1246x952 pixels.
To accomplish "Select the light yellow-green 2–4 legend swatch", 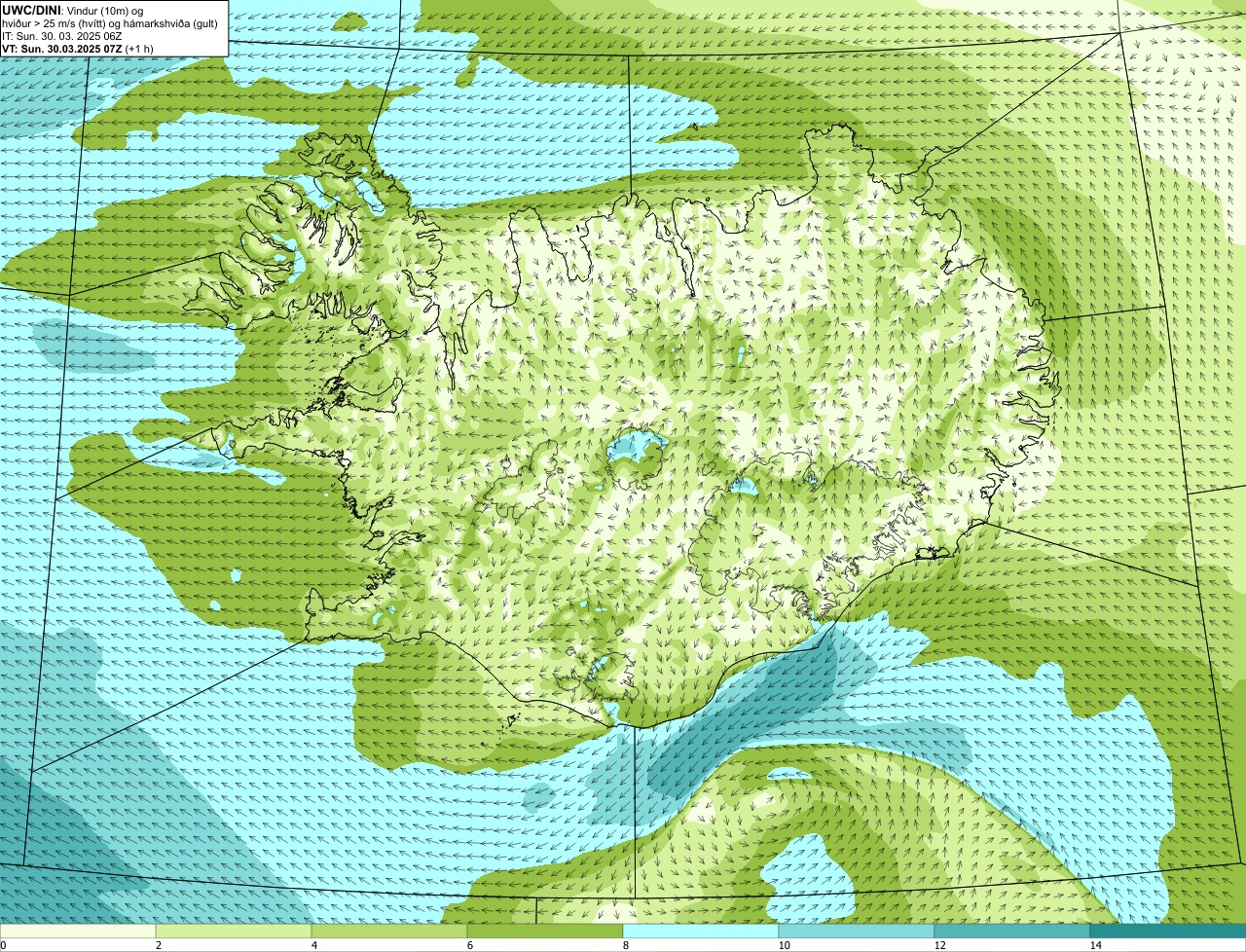I will (x=234, y=931).
